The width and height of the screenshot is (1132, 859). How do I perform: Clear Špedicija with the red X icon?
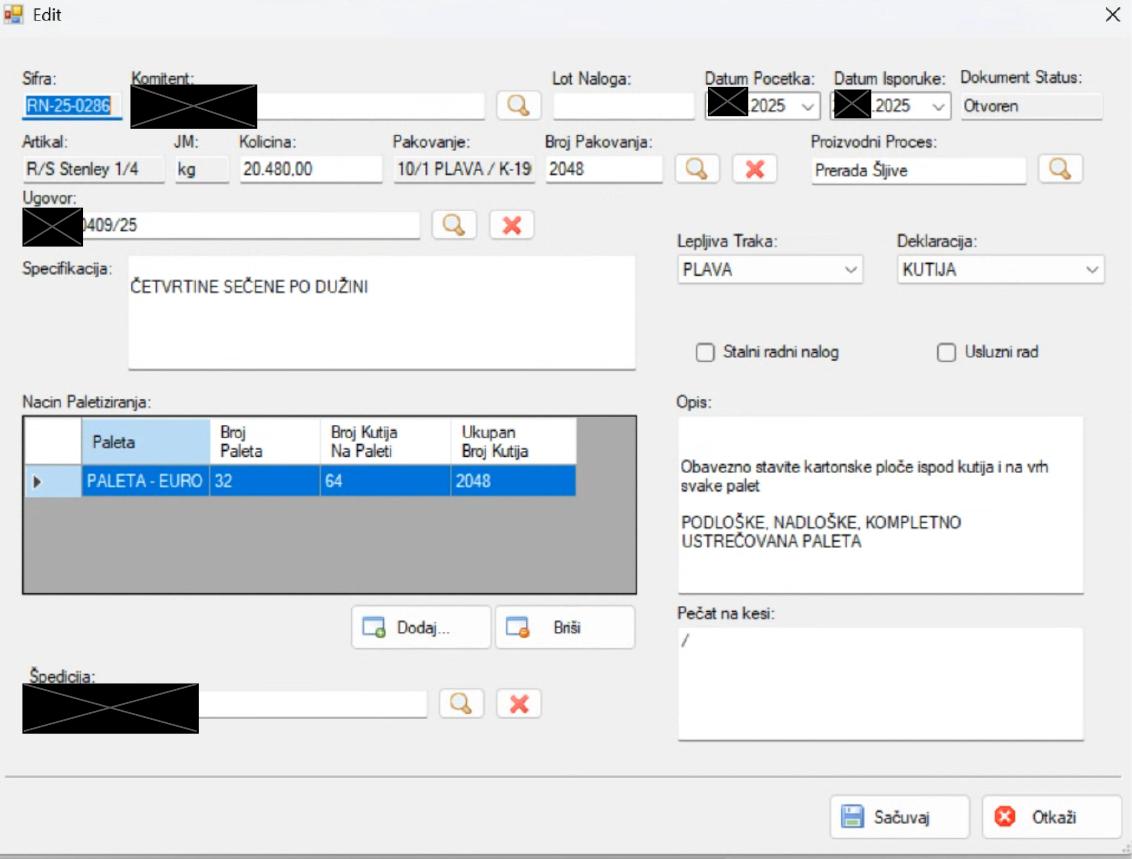[x=519, y=704]
